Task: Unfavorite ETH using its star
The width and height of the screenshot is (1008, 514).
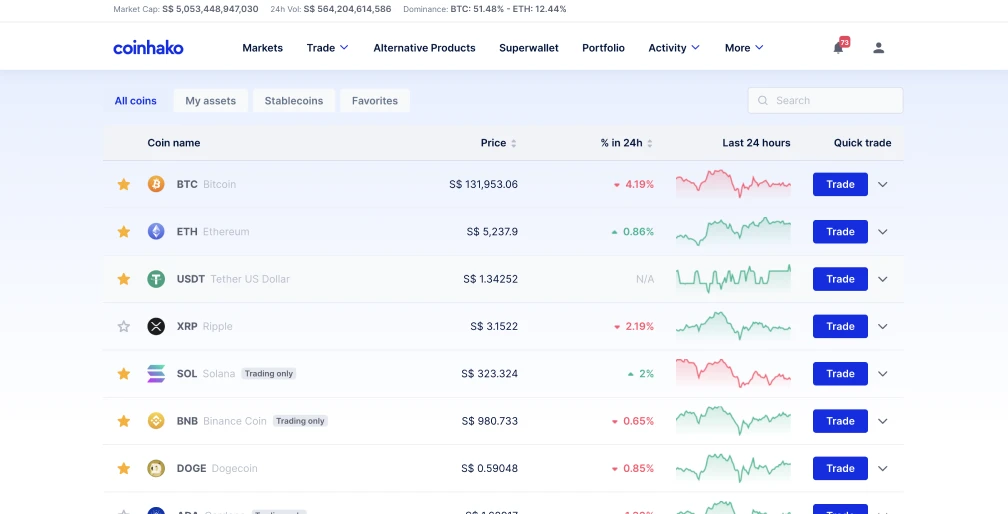Action: coord(123,231)
